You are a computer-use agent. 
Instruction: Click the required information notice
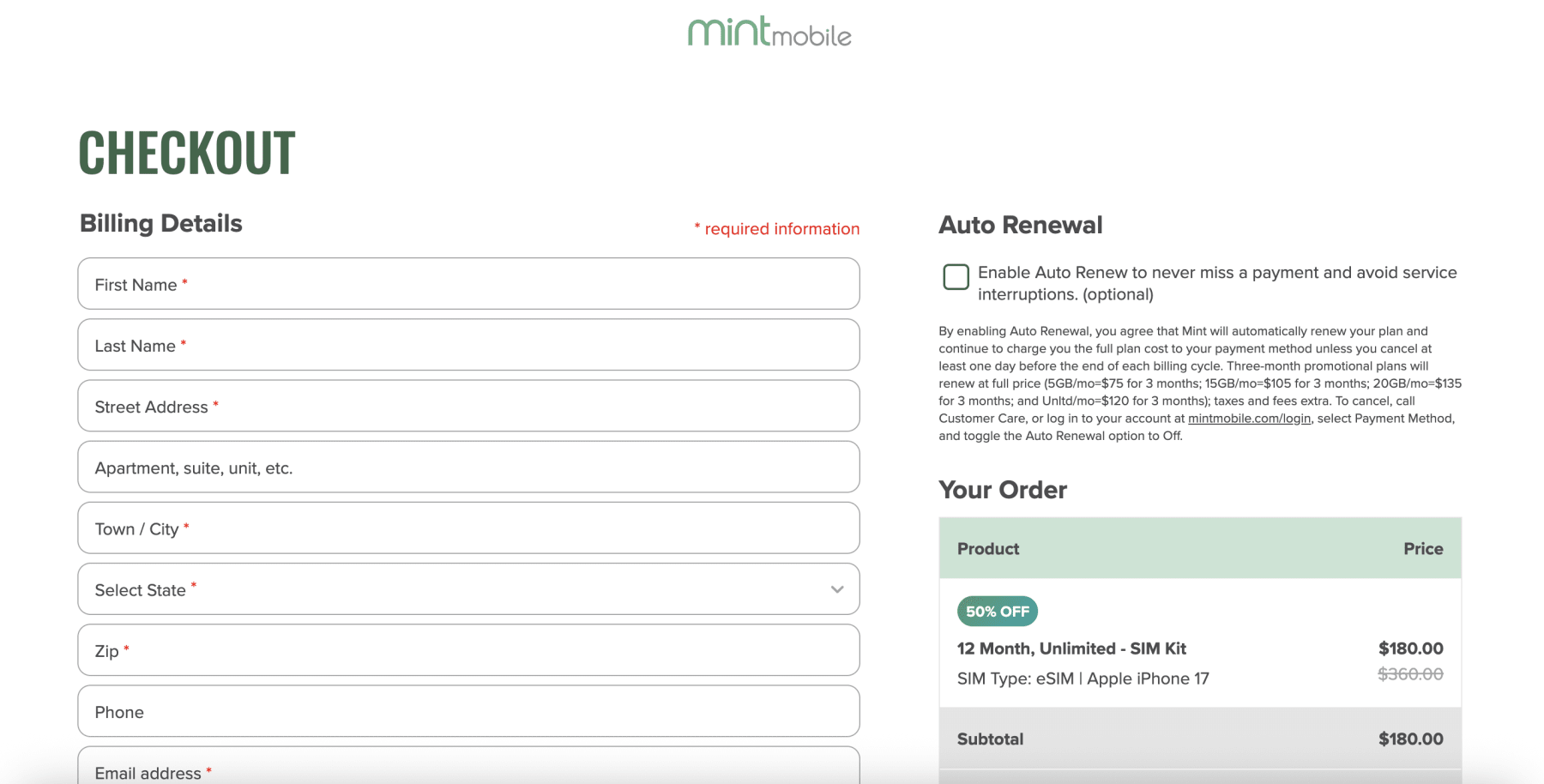pos(776,228)
